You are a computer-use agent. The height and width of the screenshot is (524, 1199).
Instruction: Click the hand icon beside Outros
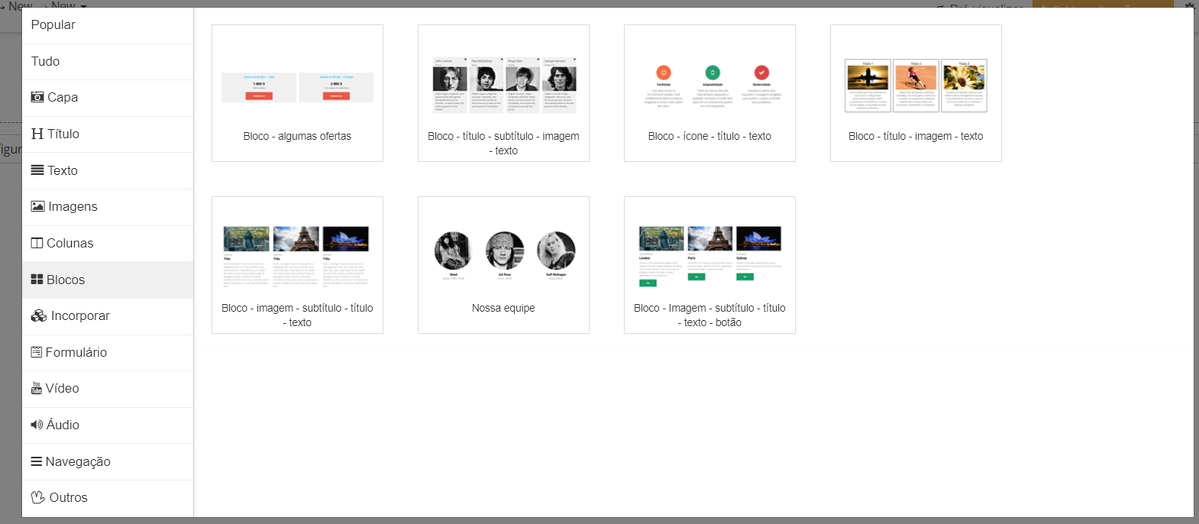(38, 497)
